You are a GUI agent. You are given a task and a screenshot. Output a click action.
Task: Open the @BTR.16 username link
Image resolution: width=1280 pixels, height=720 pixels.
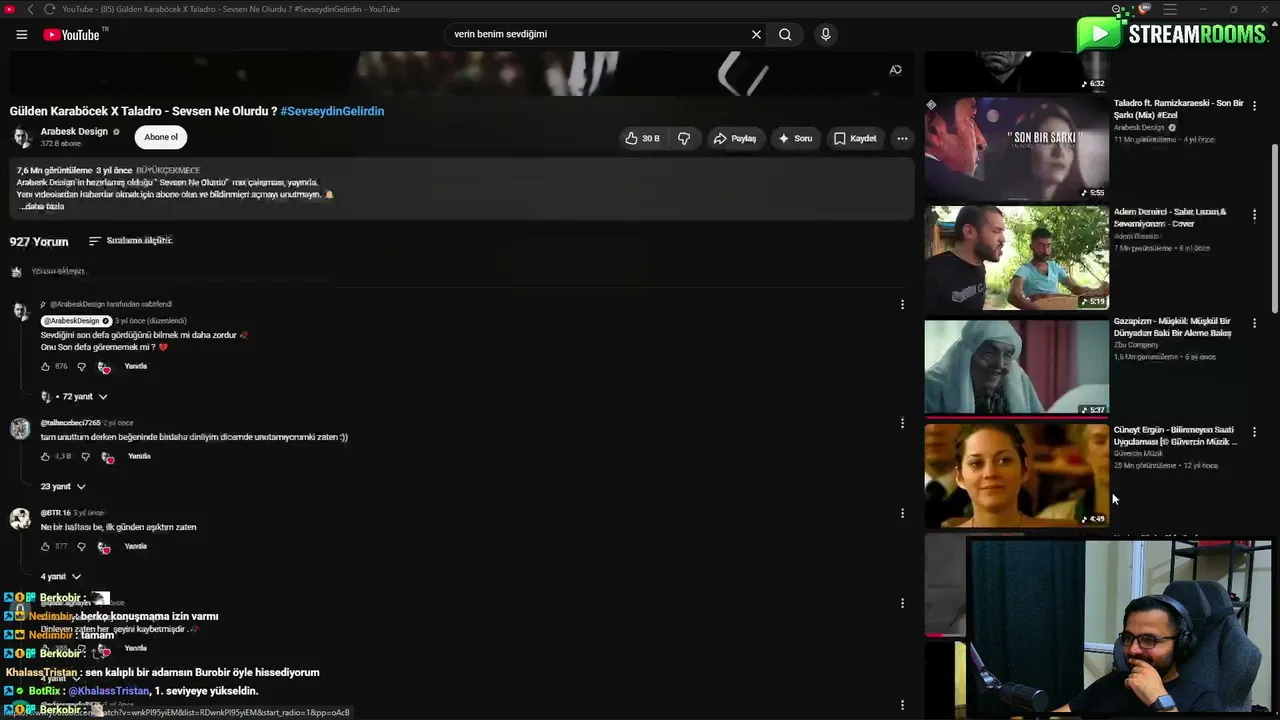point(55,513)
